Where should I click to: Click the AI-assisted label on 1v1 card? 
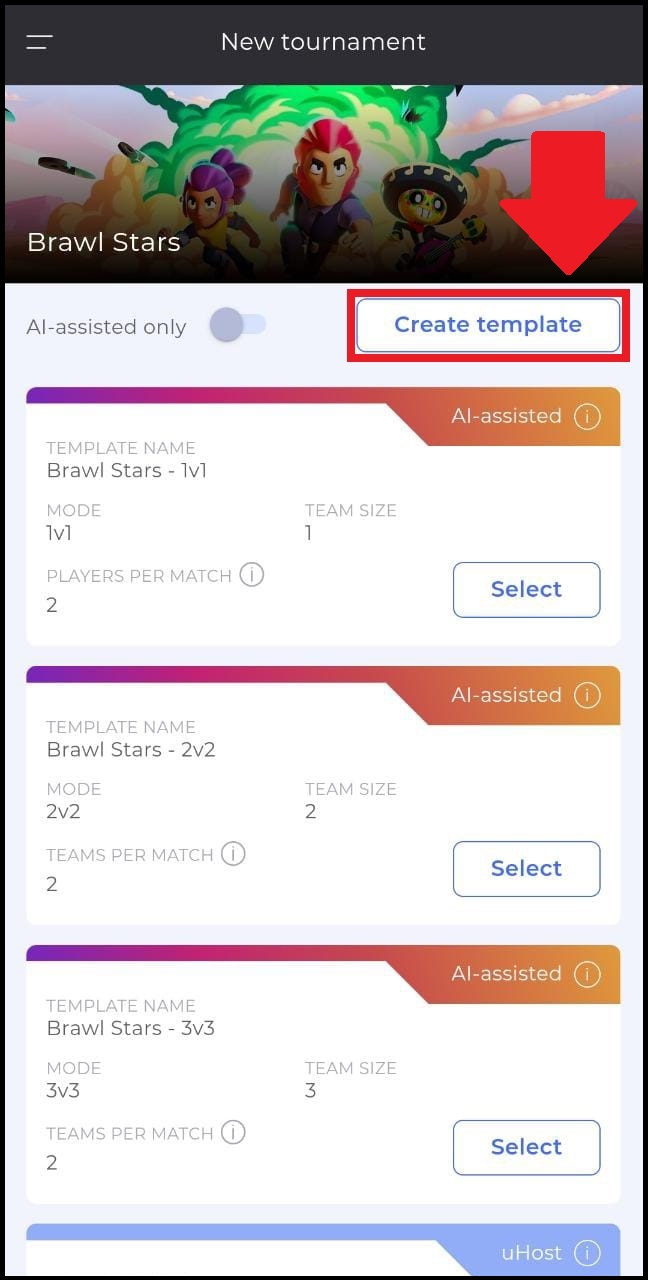(x=507, y=416)
